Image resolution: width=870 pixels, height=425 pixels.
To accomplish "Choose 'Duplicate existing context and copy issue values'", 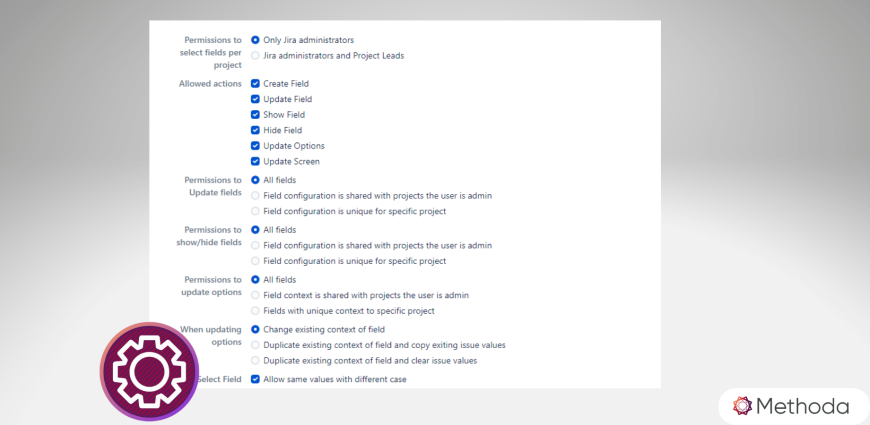I will pyautogui.click(x=256, y=345).
